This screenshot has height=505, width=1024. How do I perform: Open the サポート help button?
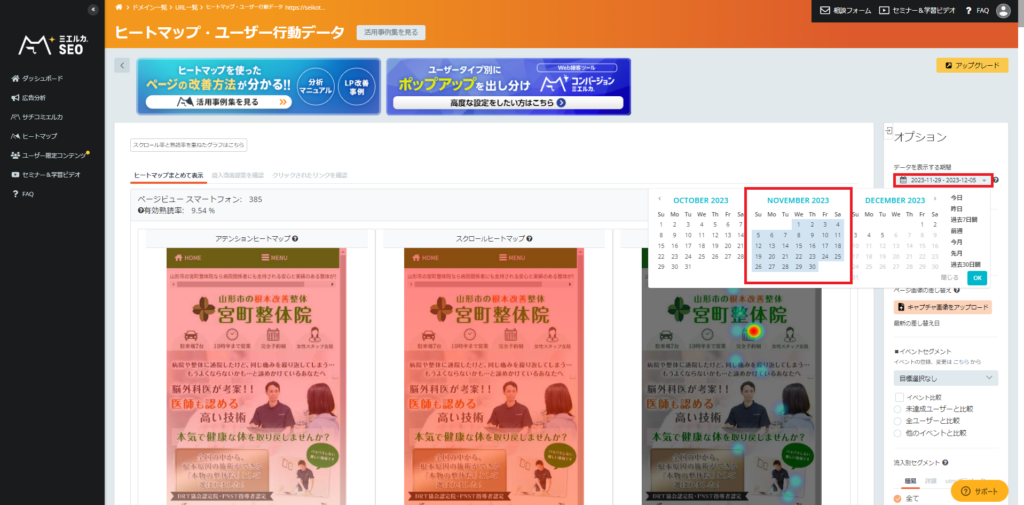point(980,491)
